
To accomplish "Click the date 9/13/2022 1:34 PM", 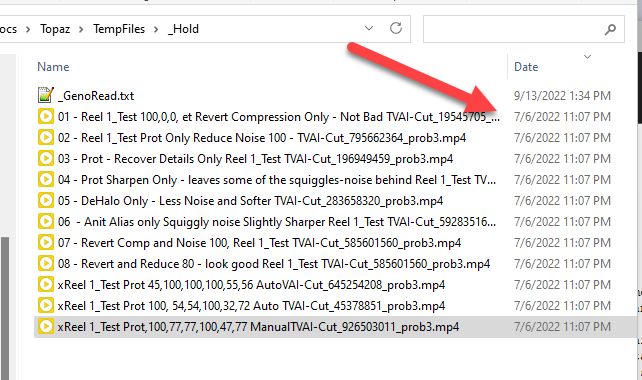I will coord(562,96).
